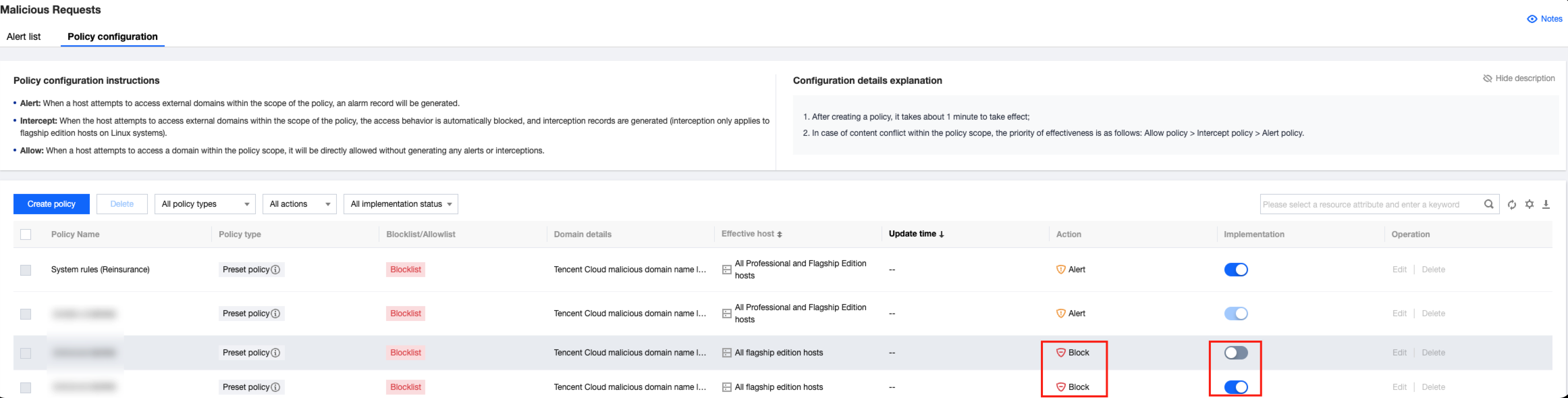Click the search magnifier icon
This screenshot has width=1568, height=398.
1488,204
